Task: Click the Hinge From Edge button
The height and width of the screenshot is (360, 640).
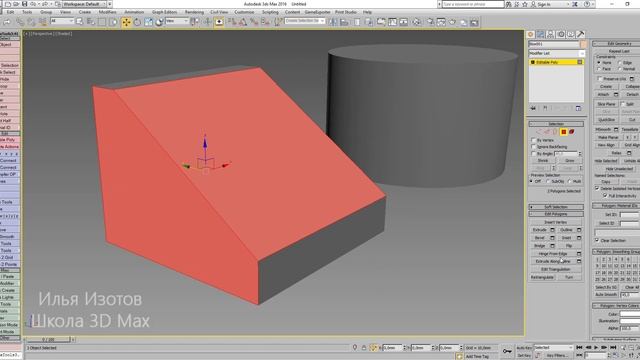Action: (x=553, y=254)
